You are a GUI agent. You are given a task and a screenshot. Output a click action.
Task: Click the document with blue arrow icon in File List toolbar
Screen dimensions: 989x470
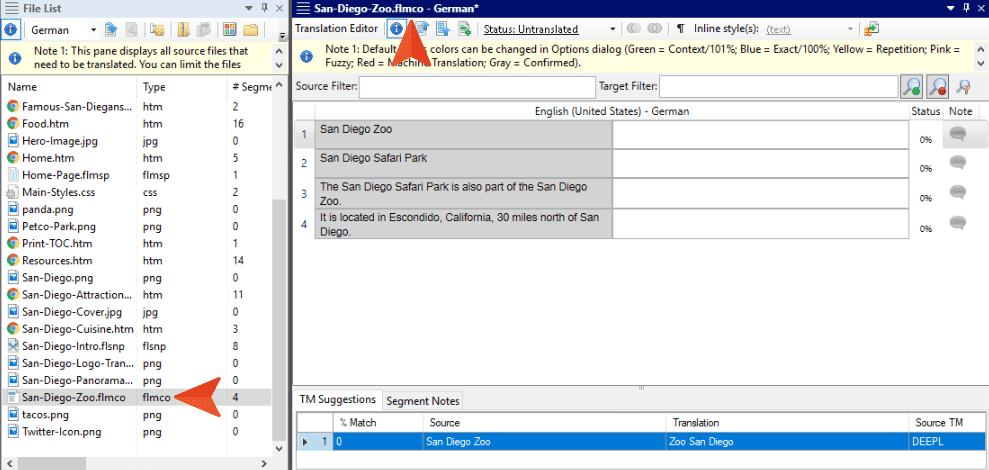[x=112, y=29]
